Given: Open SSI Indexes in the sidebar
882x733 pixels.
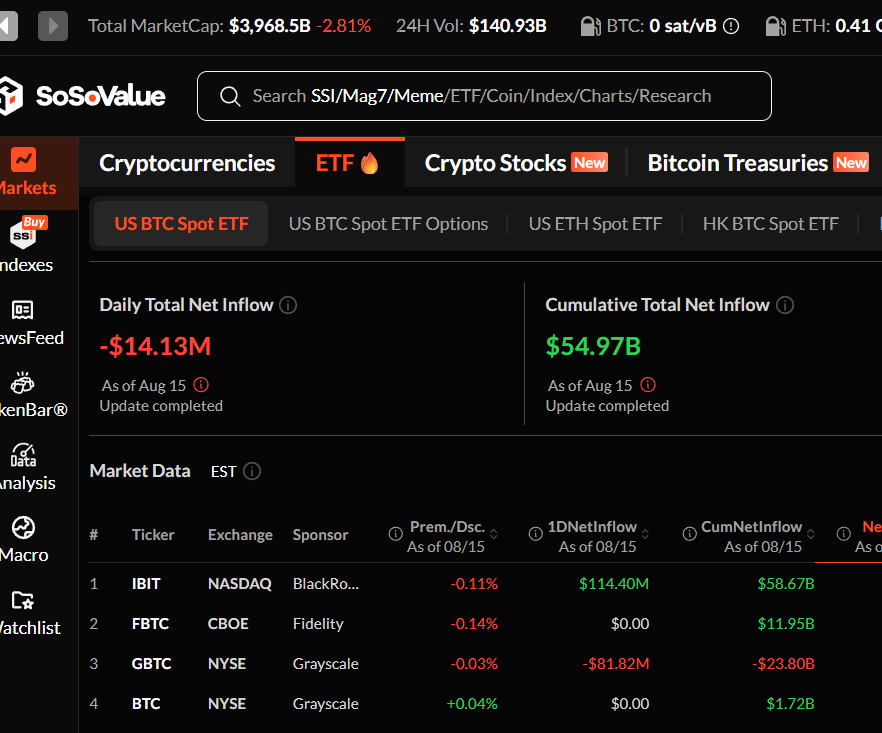Looking at the screenshot, I should click(26, 245).
